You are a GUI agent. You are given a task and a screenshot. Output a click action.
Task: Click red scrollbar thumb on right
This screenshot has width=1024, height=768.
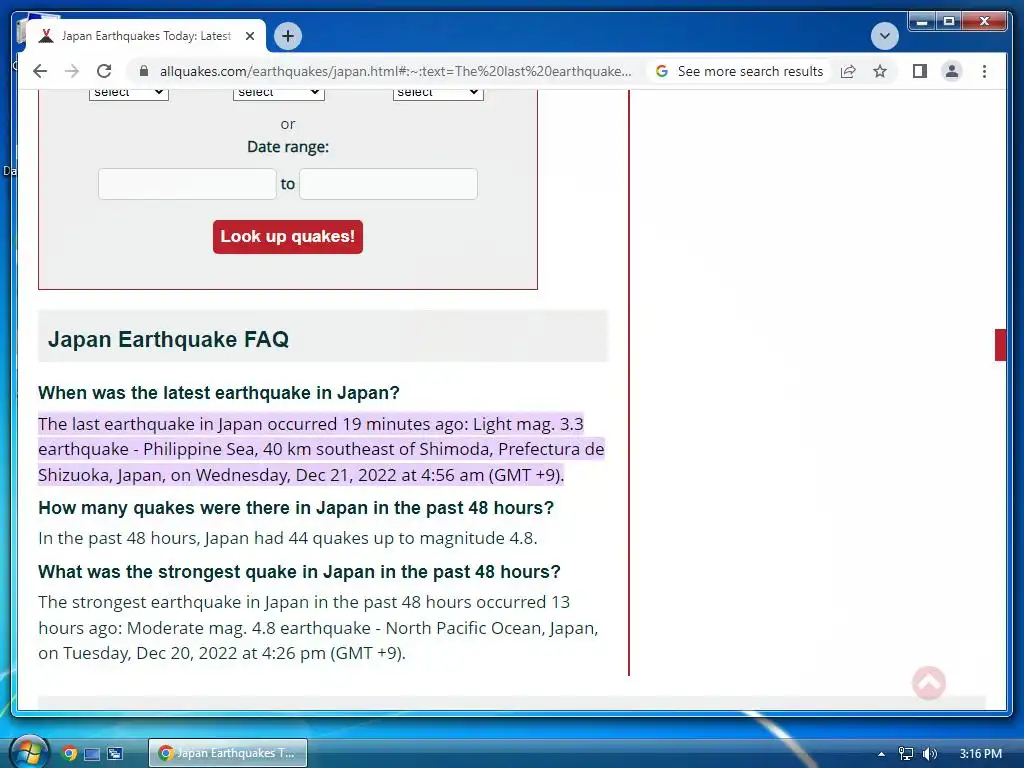[1000, 345]
